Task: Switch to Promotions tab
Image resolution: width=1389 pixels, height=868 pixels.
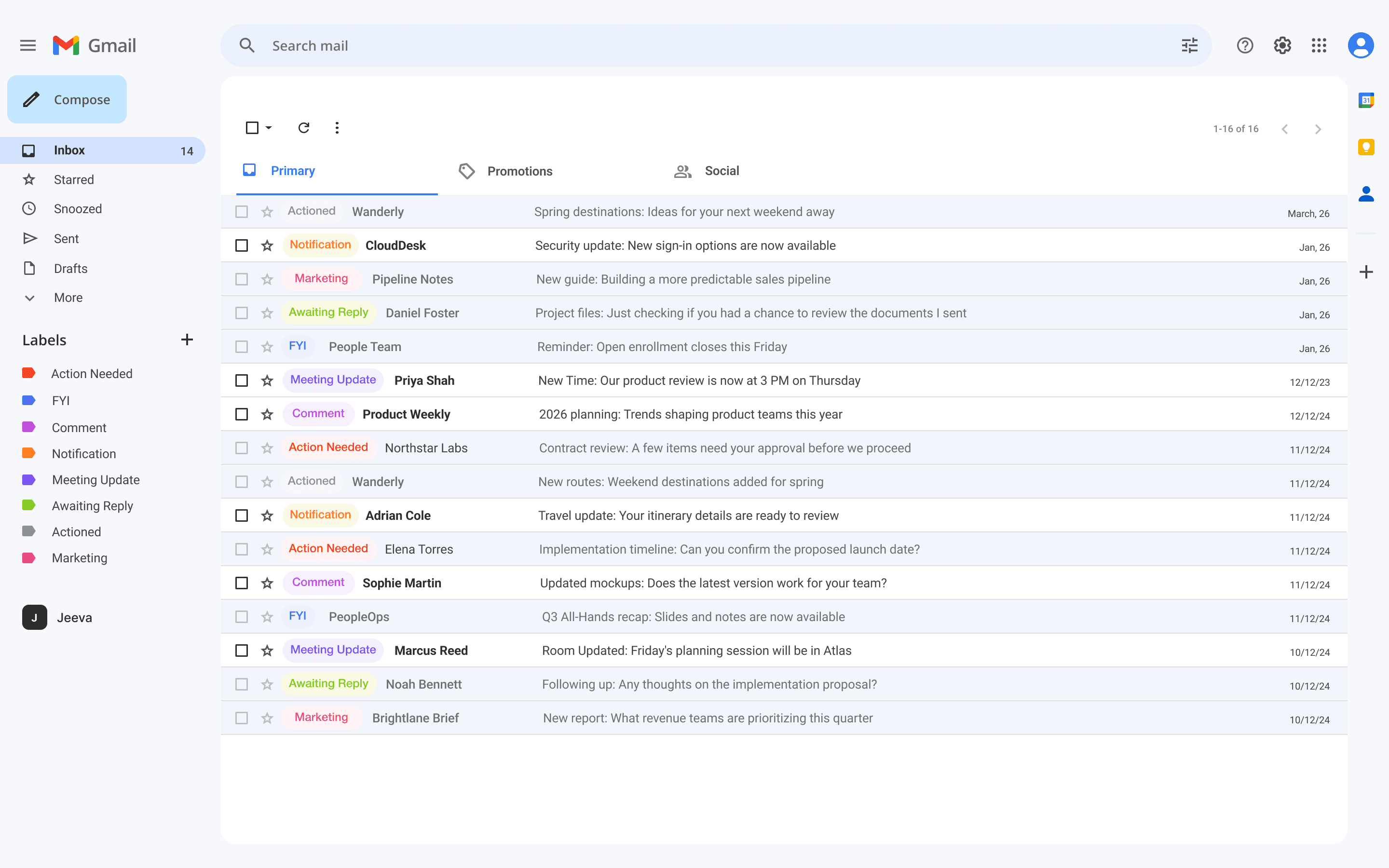Action: [x=505, y=171]
